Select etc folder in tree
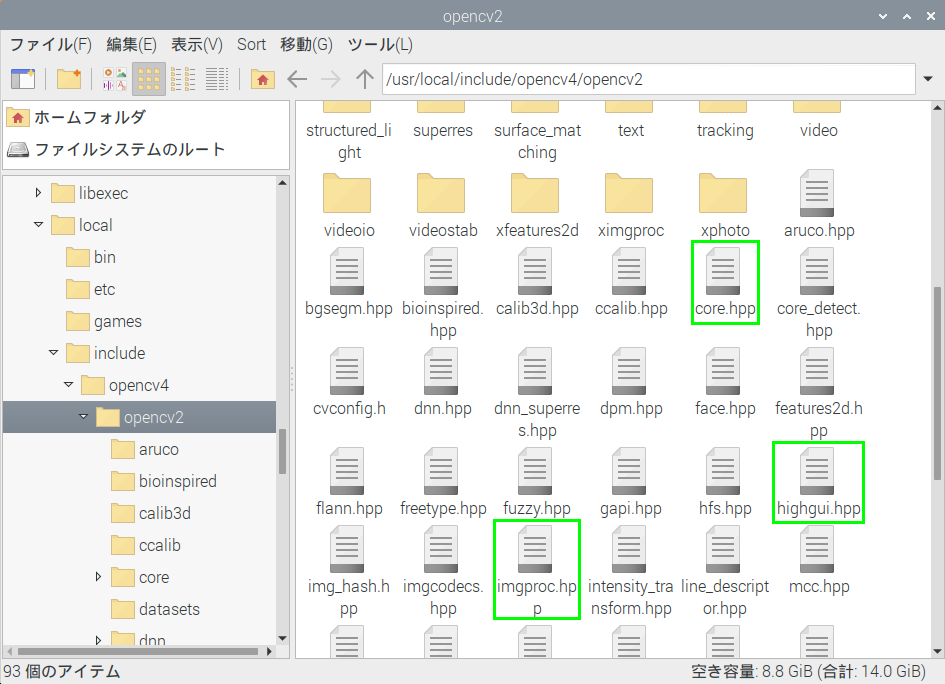Image resolution: width=945 pixels, height=684 pixels. (91, 289)
